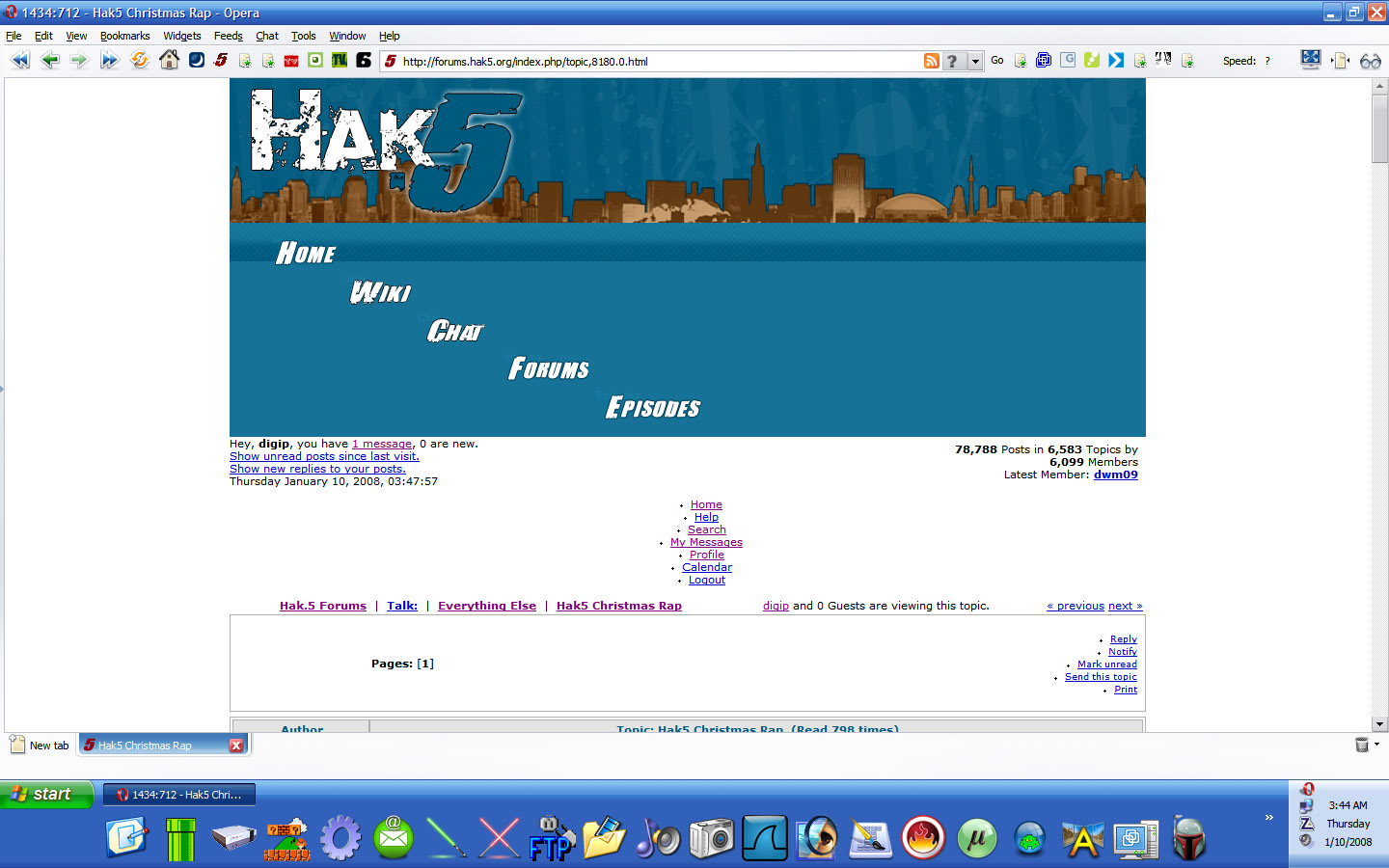
Task: Click the Wiki banner navigation image
Action: pos(380,292)
